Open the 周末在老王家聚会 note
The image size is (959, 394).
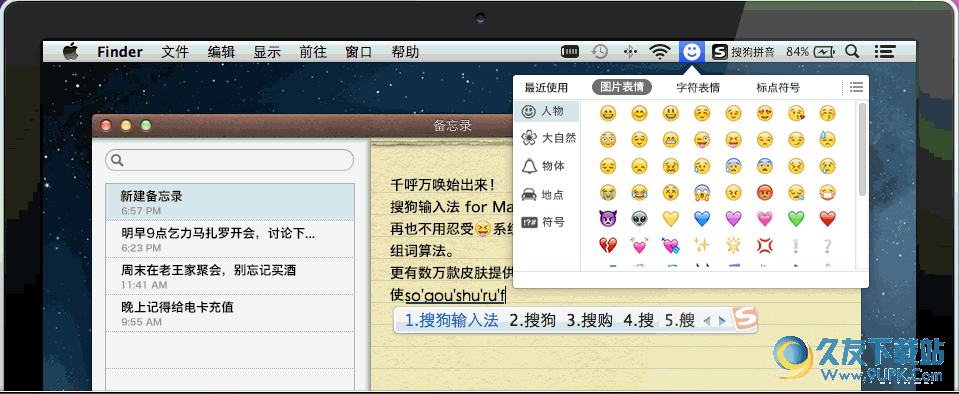(x=230, y=276)
